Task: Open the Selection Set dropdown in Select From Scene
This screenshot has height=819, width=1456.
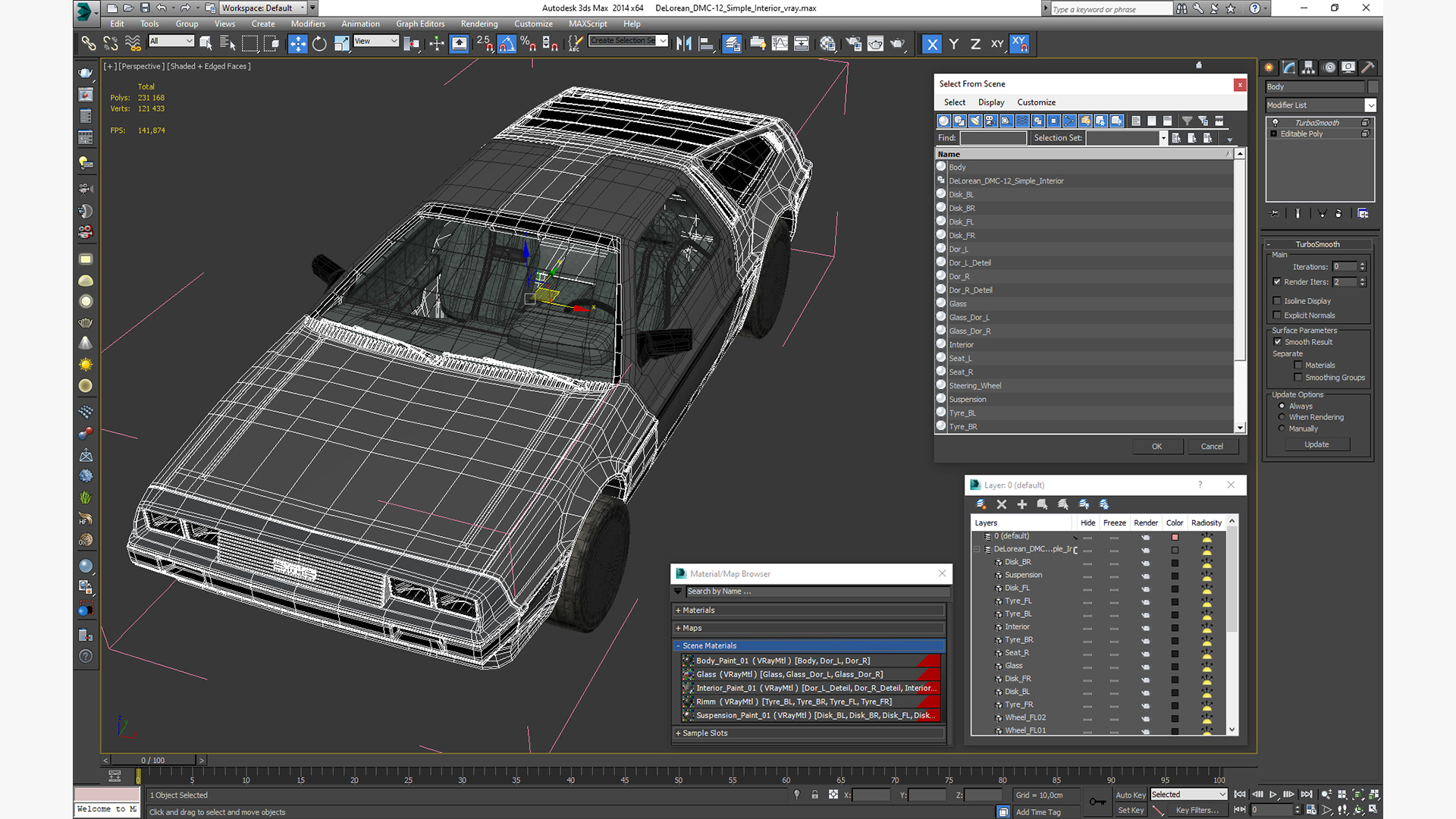Action: [1163, 138]
